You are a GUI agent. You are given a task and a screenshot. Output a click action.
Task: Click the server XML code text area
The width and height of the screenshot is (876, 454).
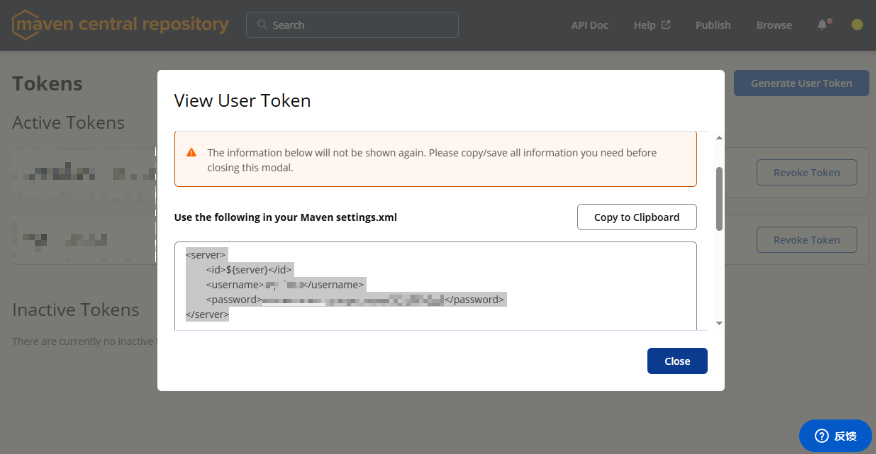point(435,286)
